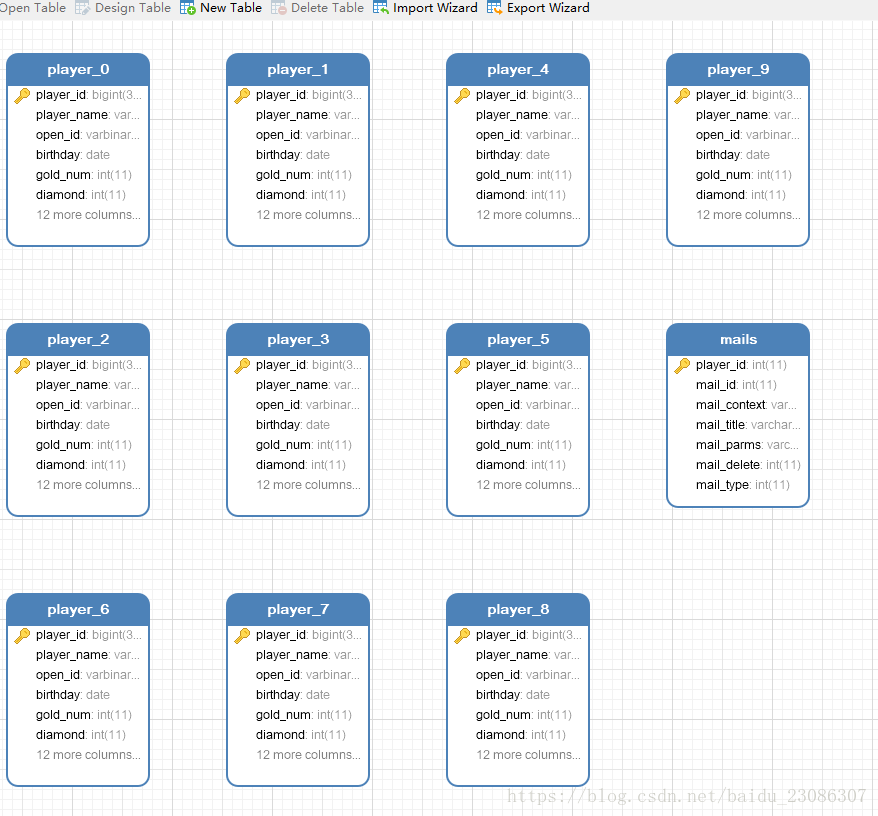Click diamond column in player_8
The width and height of the screenshot is (878, 816).
[521, 735]
